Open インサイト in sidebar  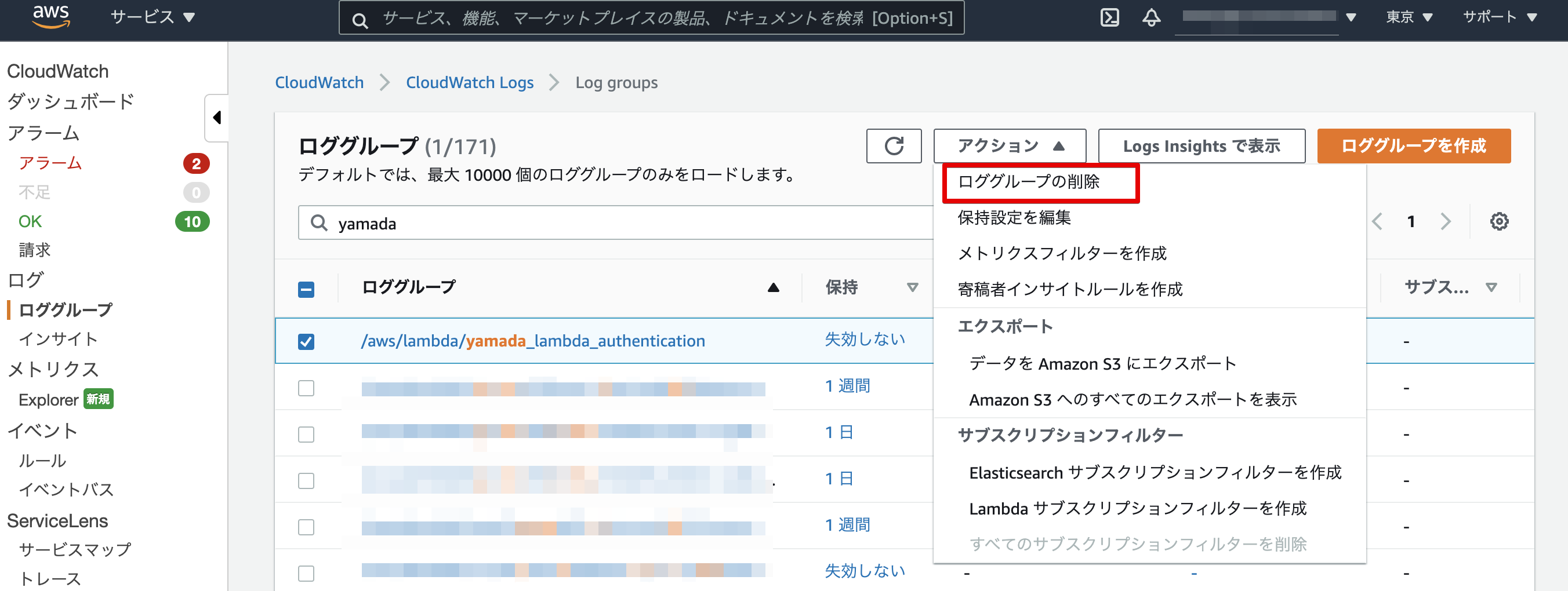[58, 339]
